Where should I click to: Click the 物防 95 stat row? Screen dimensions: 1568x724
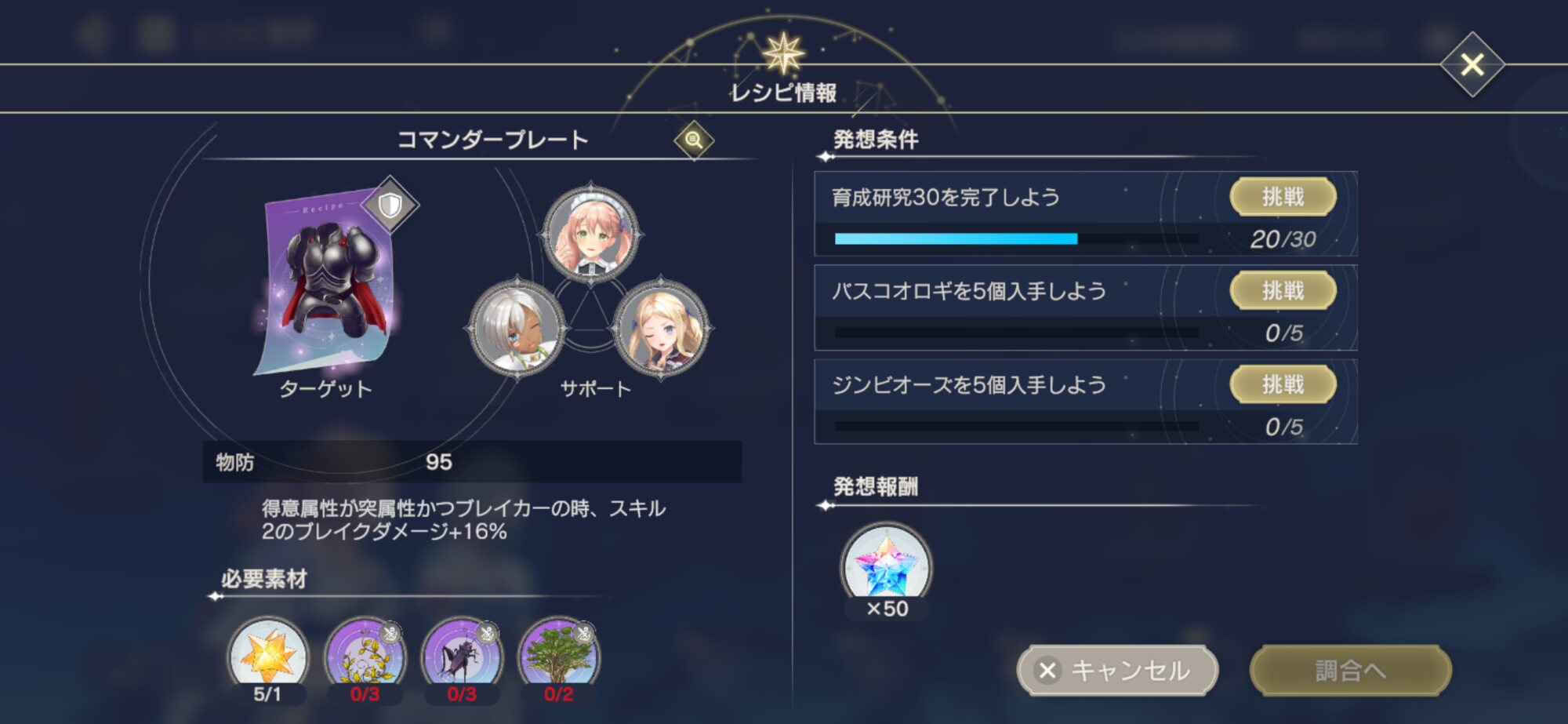(472, 462)
